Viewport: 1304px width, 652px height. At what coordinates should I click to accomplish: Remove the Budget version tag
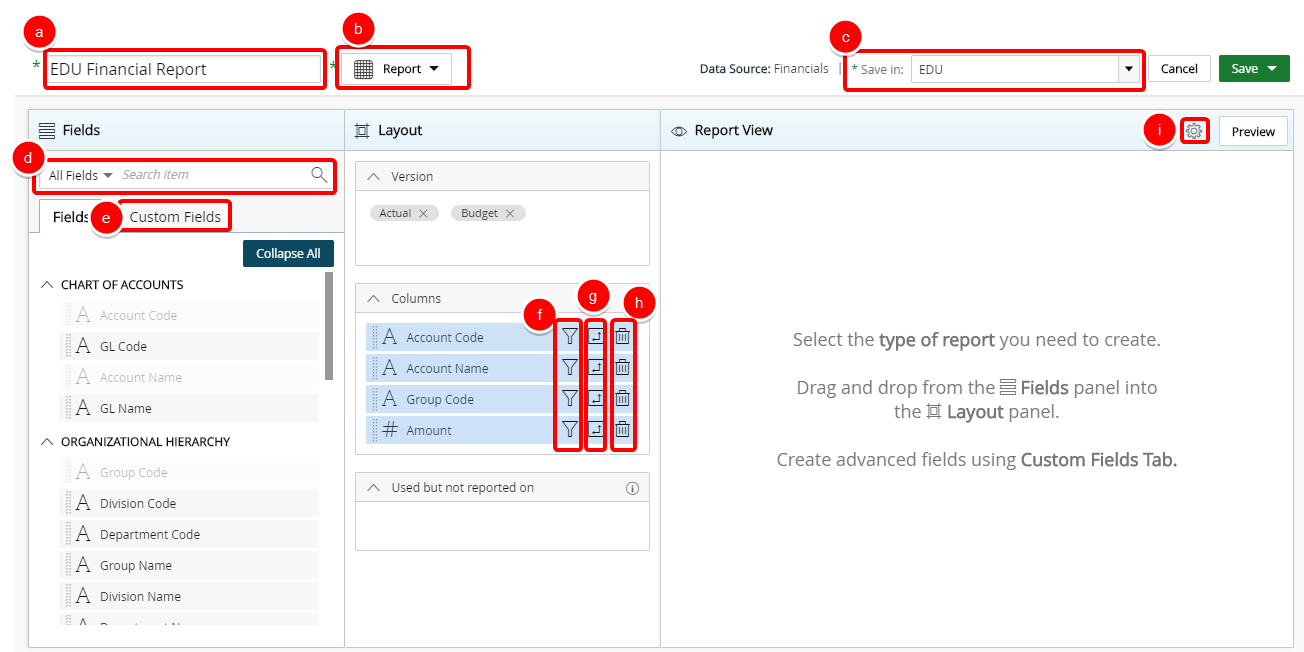[510, 213]
